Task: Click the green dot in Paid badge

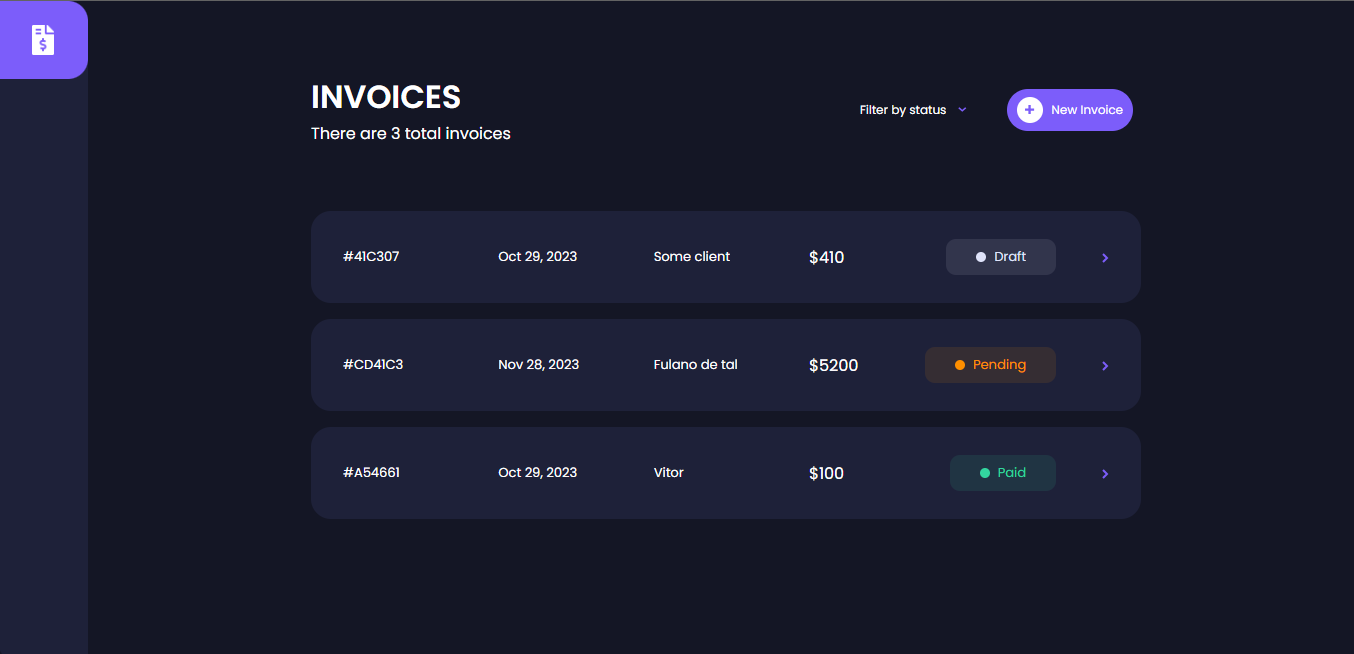Action: [x=985, y=473]
